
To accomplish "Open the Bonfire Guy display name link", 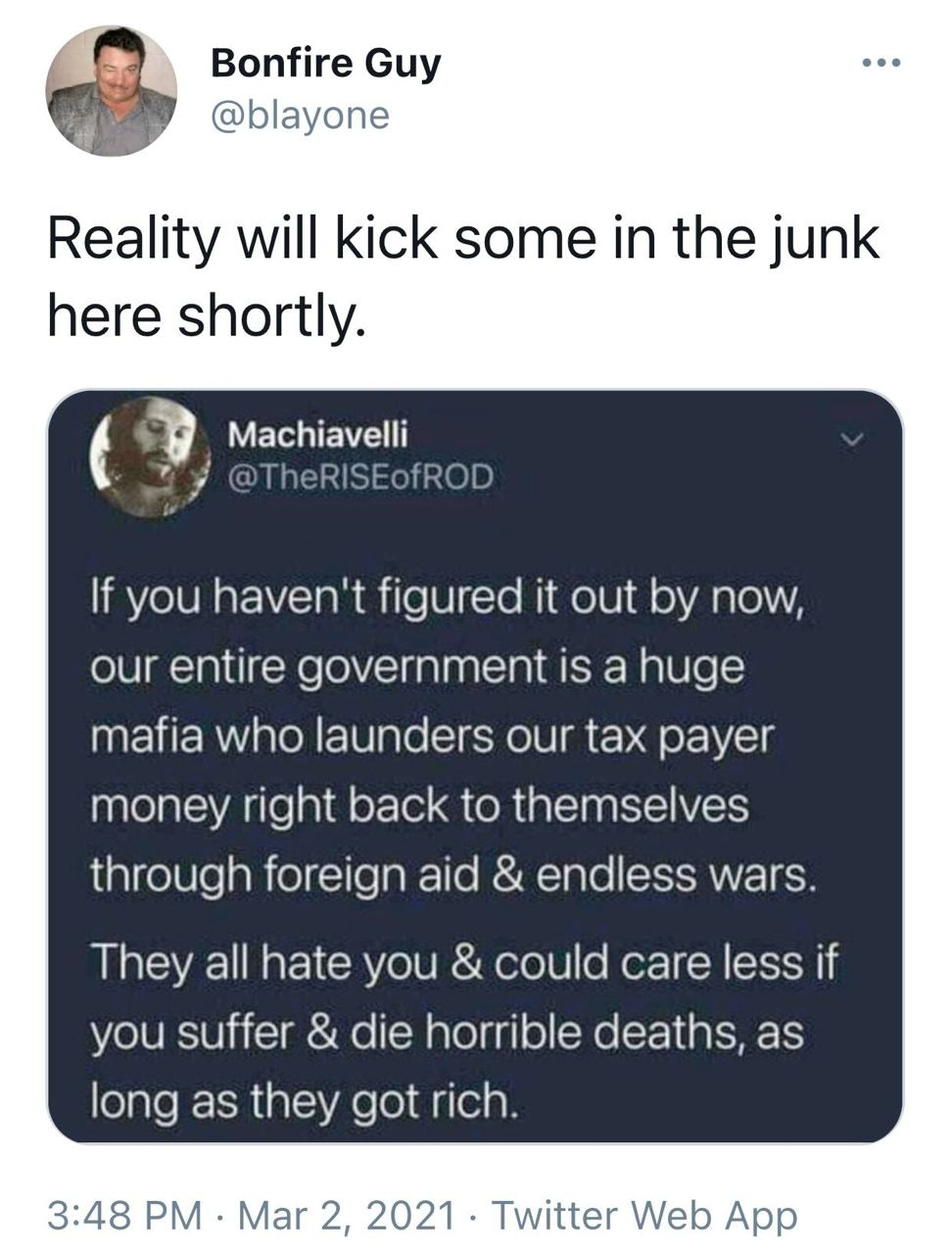I will coord(326,65).
